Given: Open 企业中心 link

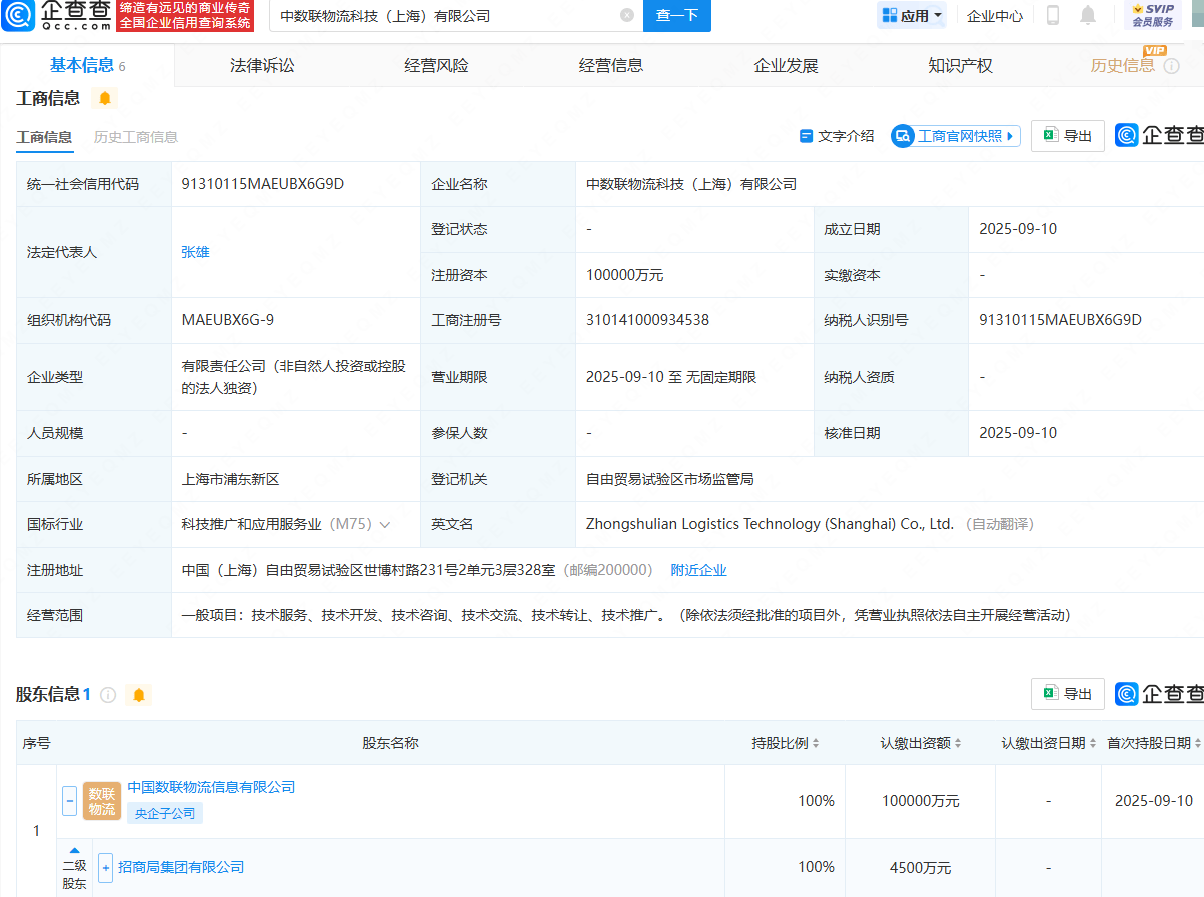Looking at the screenshot, I should pos(995,15).
